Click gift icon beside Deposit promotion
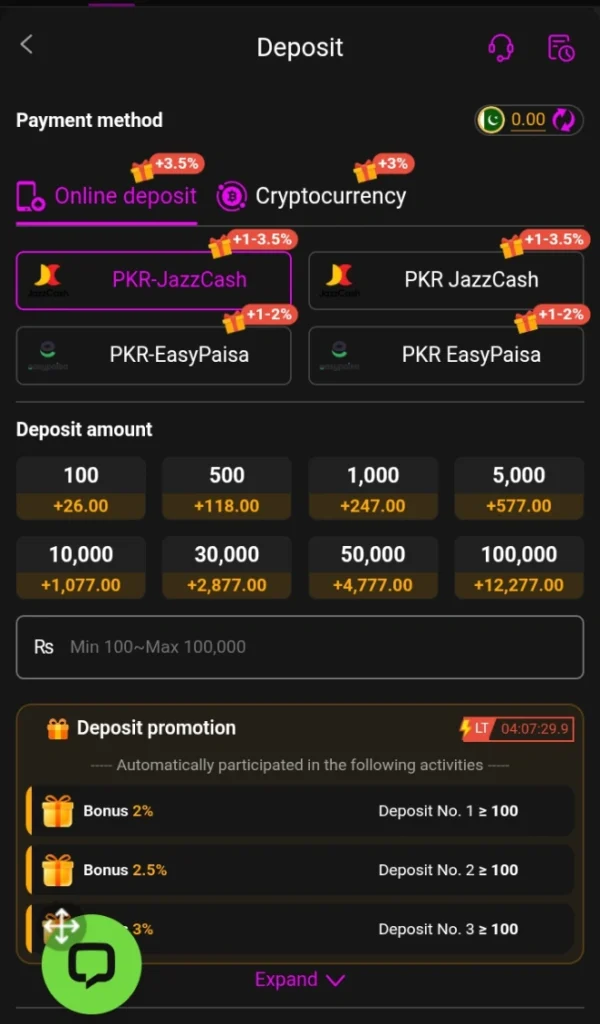This screenshot has height=1024, width=600. point(56,728)
